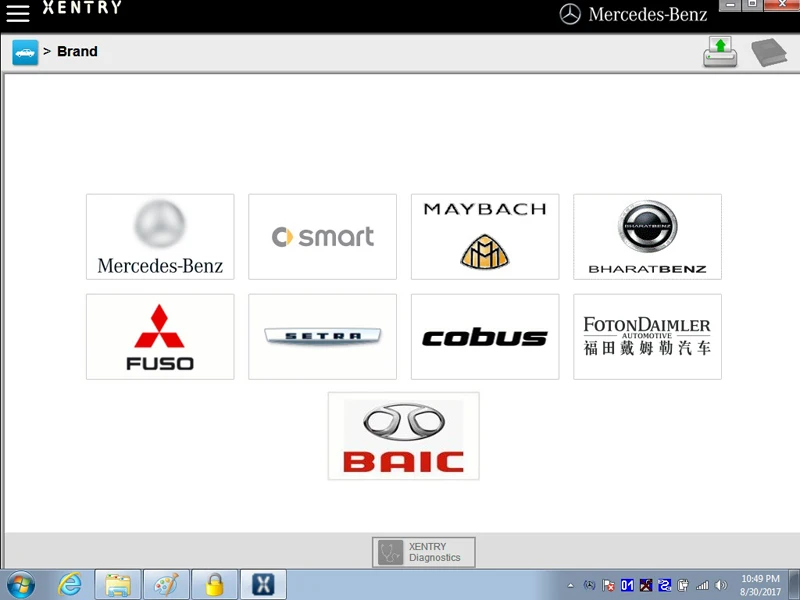Click the XENTRY Diagnostics button
Image resolution: width=800 pixels, height=600 pixels.
pos(423,552)
